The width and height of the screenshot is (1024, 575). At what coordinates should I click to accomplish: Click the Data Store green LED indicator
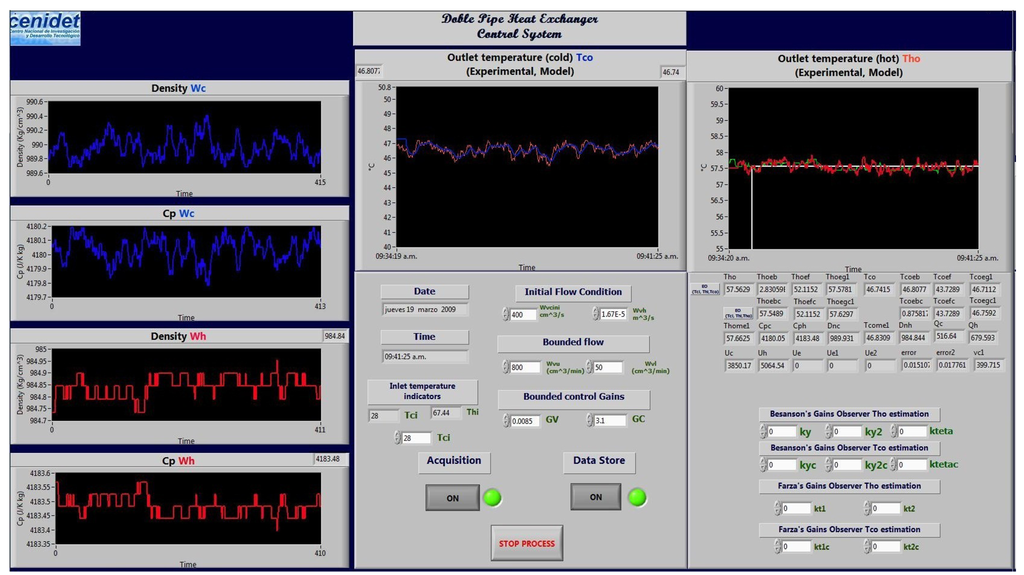(x=637, y=497)
